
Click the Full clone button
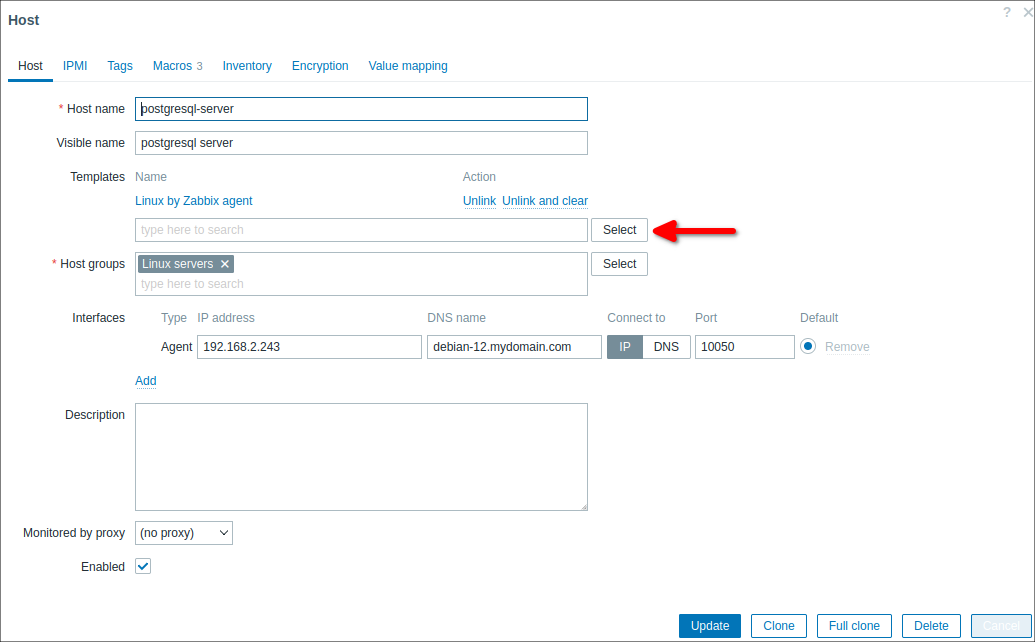coord(853,624)
